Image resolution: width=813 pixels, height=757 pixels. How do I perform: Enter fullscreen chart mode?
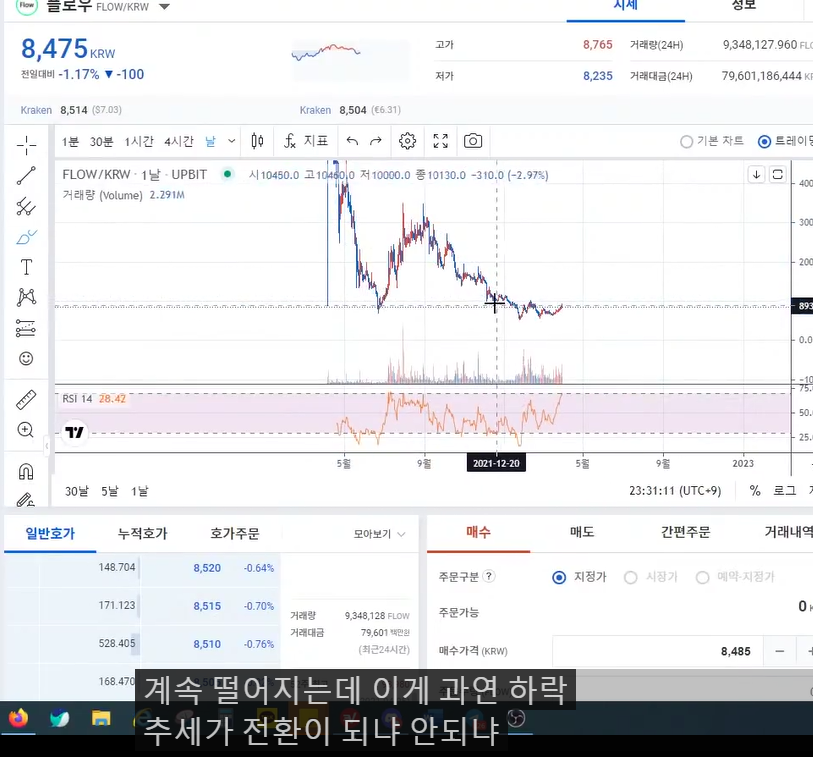click(441, 141)
